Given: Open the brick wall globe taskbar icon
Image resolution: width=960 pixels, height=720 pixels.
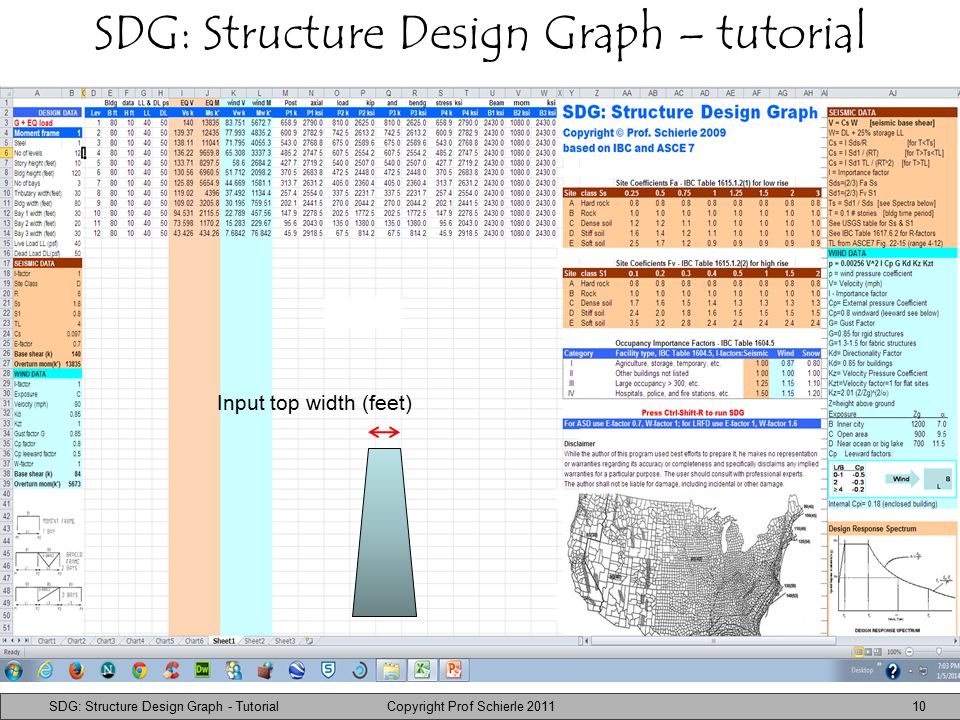Looking at the screenshot, I should pyautogui.click(x=264, y=670).
